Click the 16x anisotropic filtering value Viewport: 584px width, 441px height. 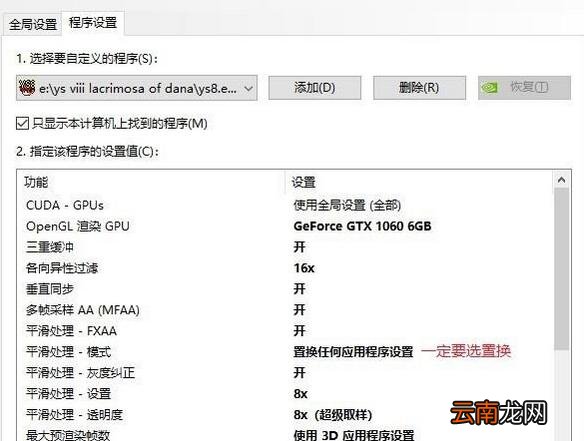[x=304, y=268]
